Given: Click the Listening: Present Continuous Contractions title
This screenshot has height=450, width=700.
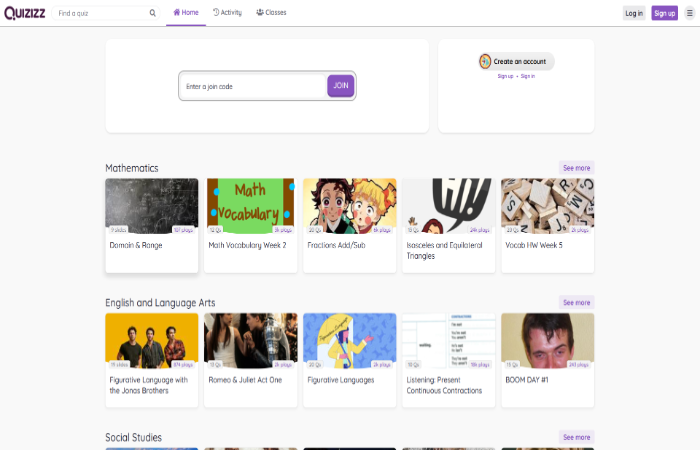Looking at the screenshot, I should click(x=444, y=385).
